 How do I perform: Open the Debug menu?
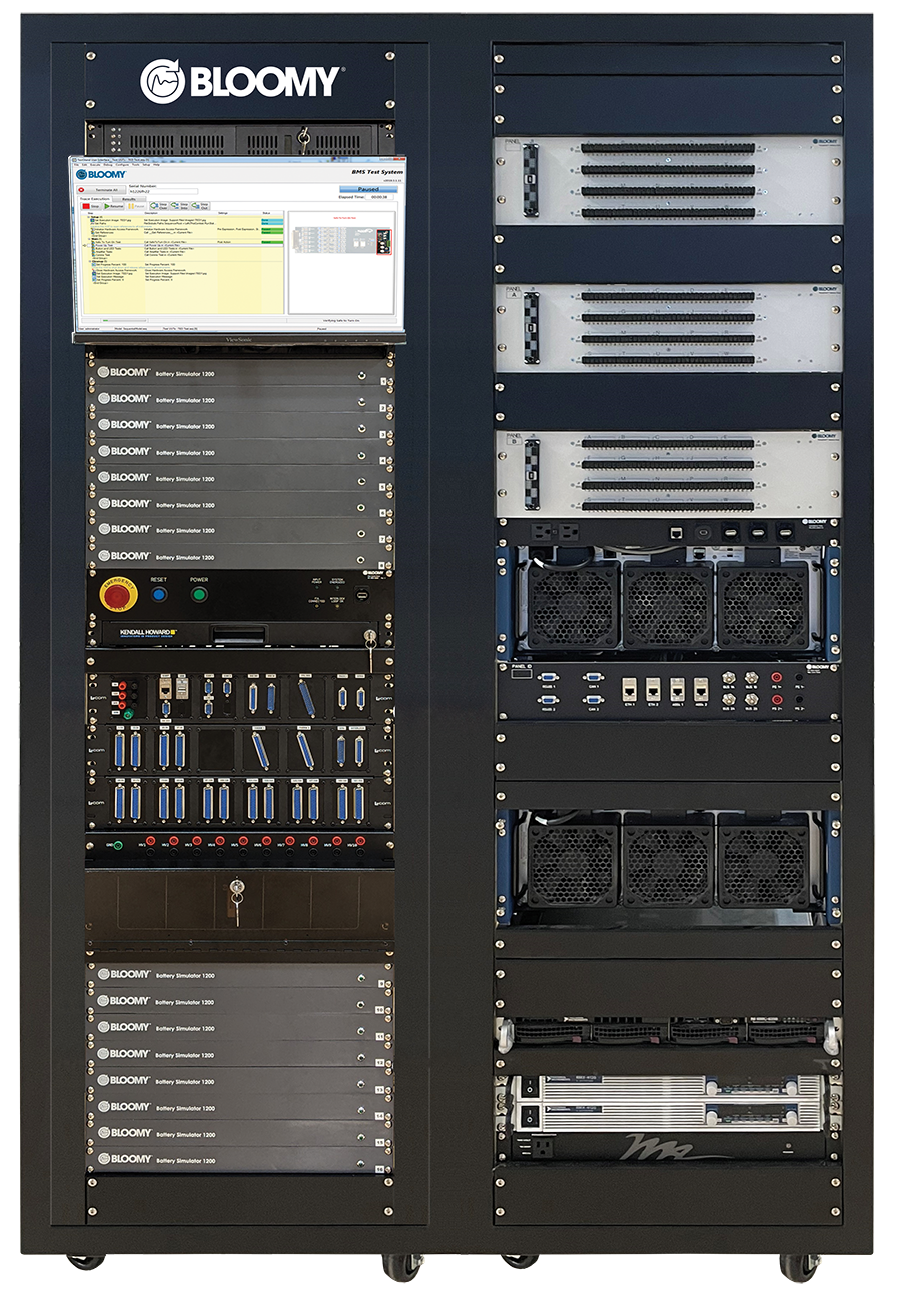108,164
